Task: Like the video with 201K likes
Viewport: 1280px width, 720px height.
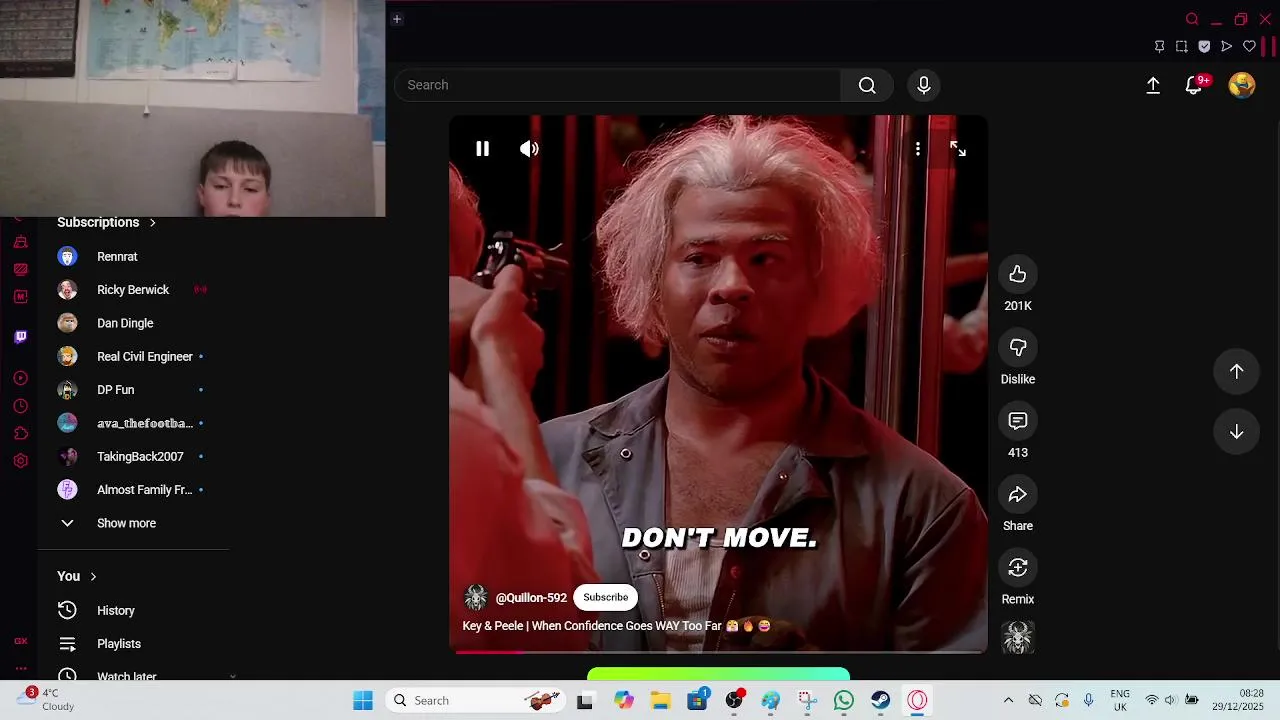Action: (x=1018, y=274)
